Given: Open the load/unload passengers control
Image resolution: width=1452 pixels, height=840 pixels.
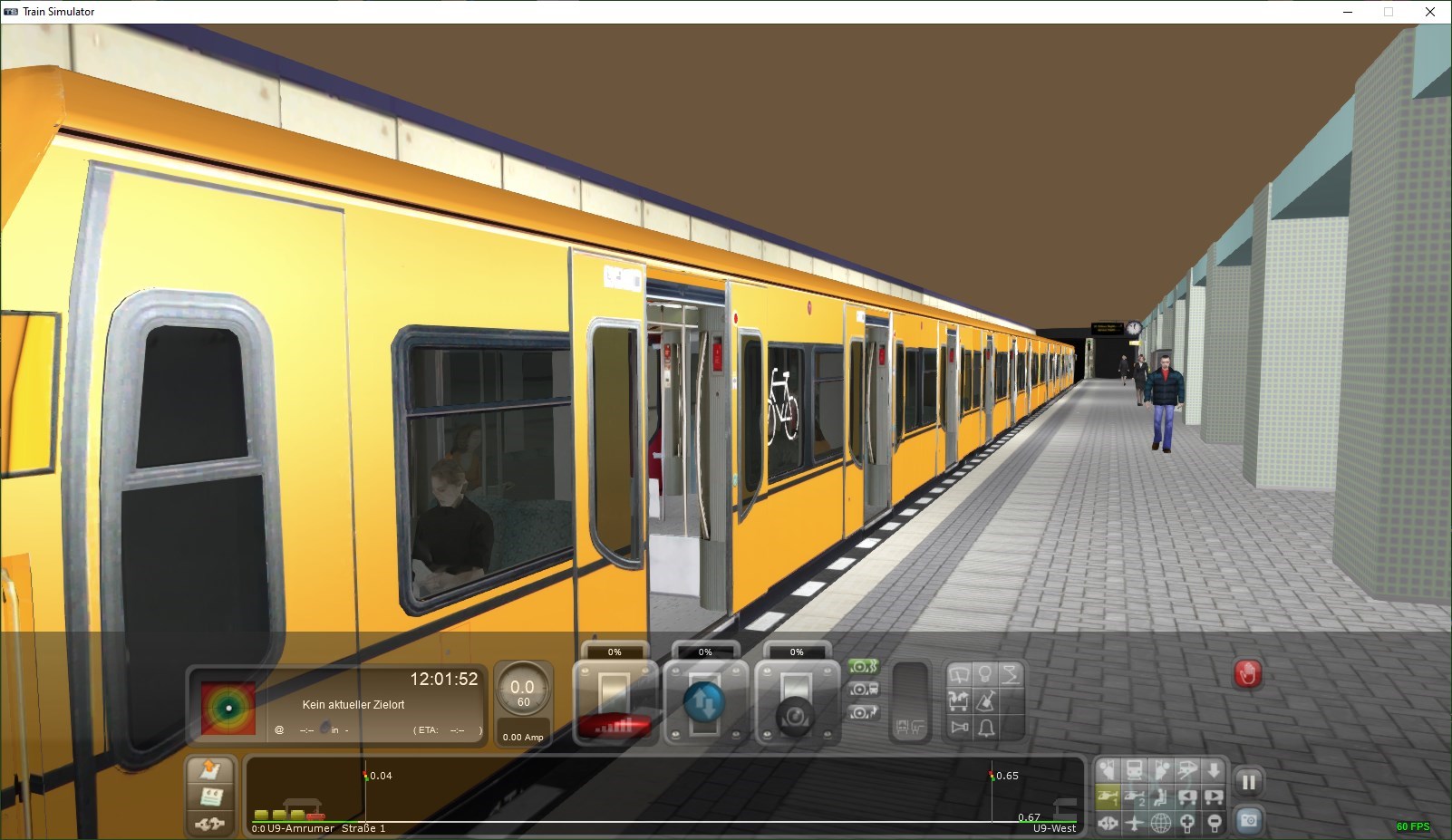Looking at the screenshot, I should (959, 700).
